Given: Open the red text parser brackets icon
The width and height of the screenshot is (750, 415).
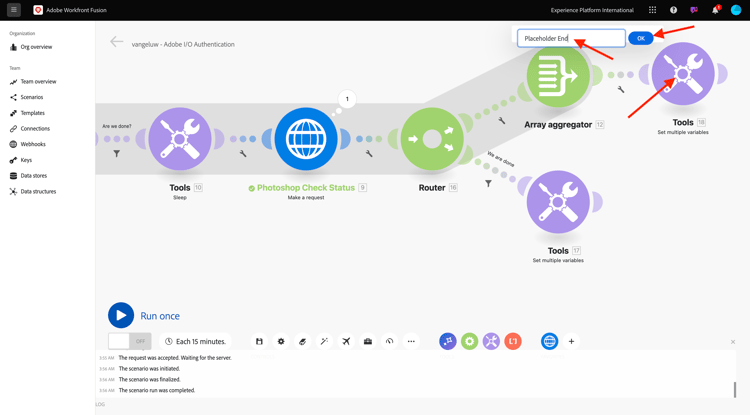Looking at the screenshot, I should pyautogui.click(x=513, y=341).
